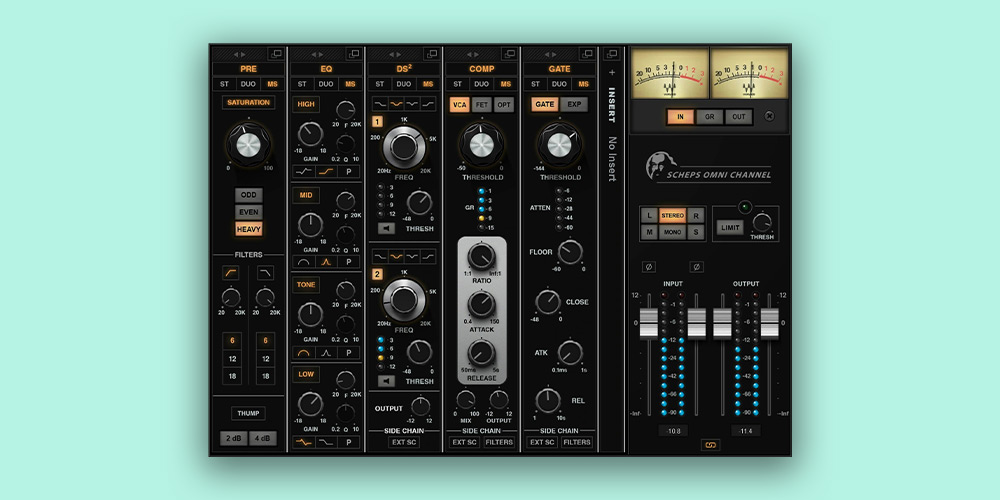This screenshot has height=500, width=1000.
Task: Select 2 dB thump amount
Action: click(x=233, y=438)
